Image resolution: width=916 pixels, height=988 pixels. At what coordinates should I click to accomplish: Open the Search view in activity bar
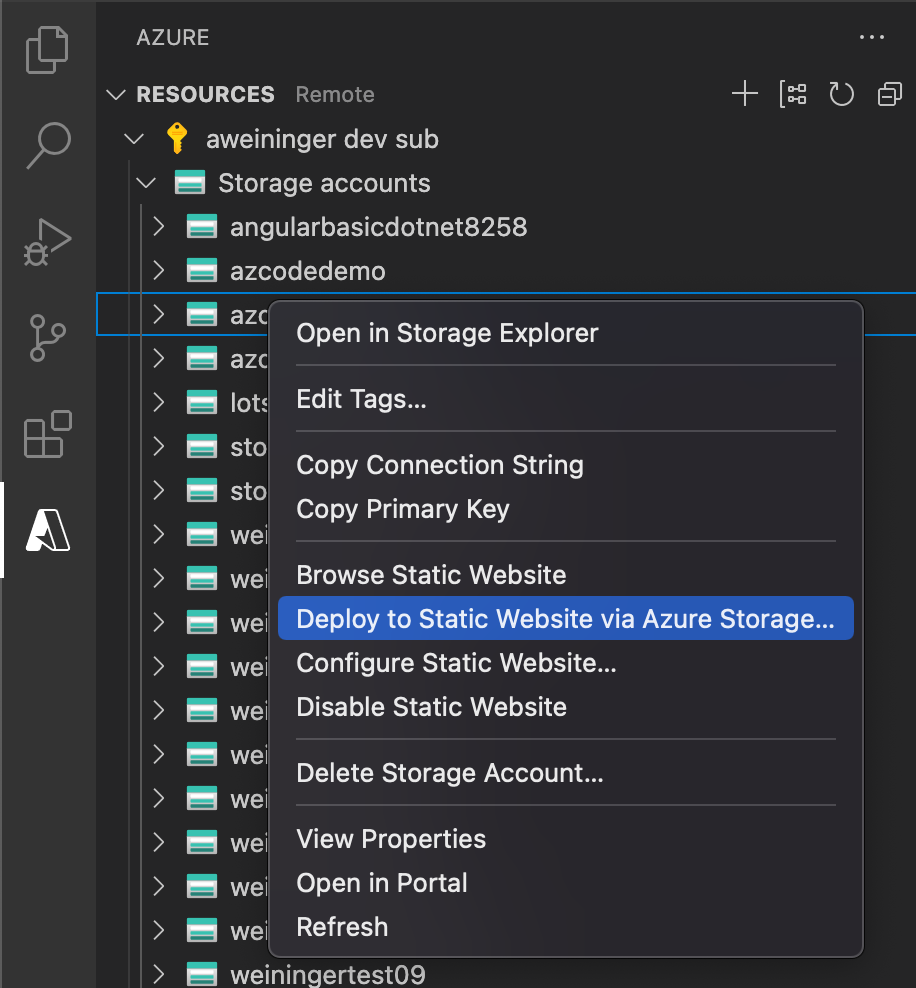[x=49, y=146]
